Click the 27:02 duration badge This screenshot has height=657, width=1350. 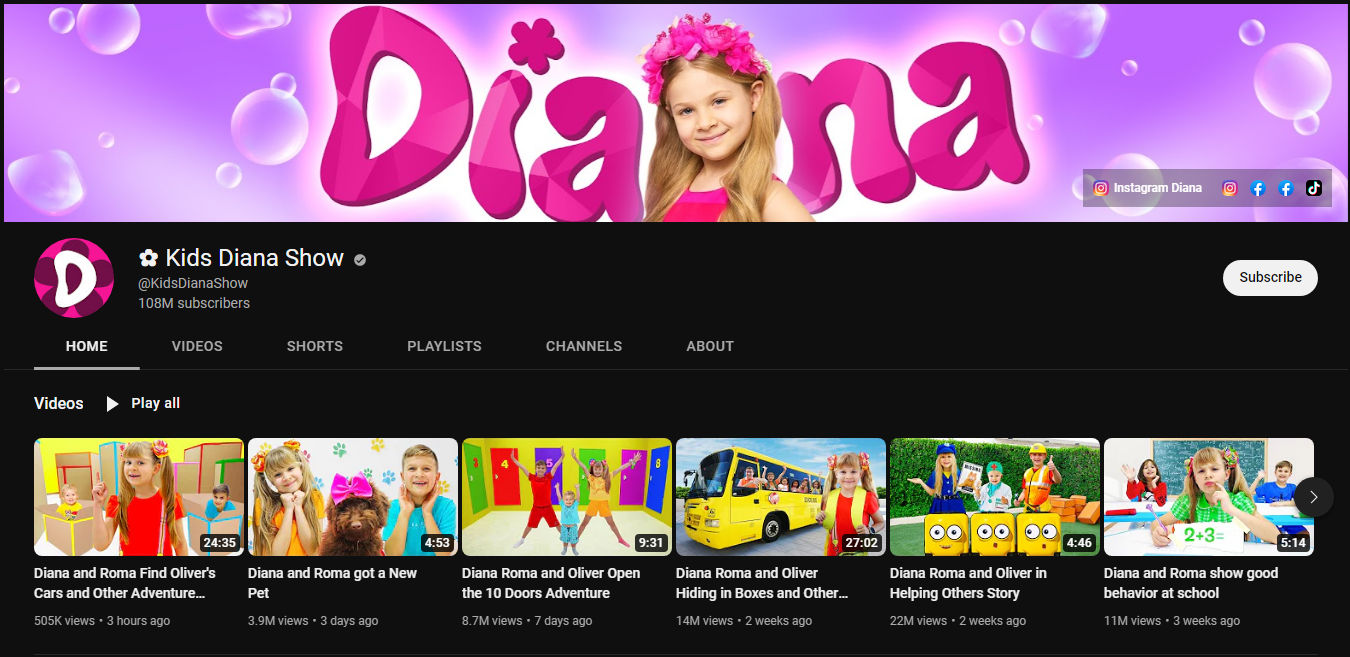861,543
